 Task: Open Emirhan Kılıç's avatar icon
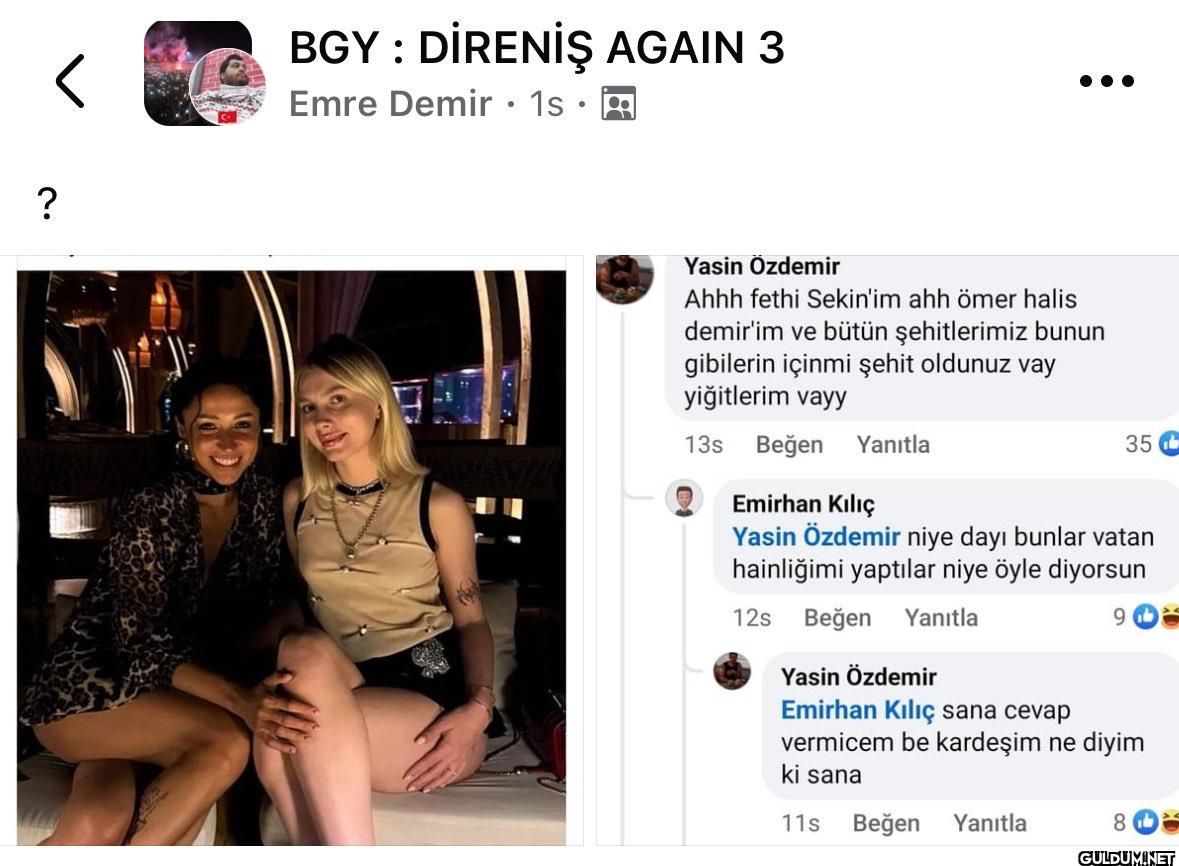coord(684,500)
